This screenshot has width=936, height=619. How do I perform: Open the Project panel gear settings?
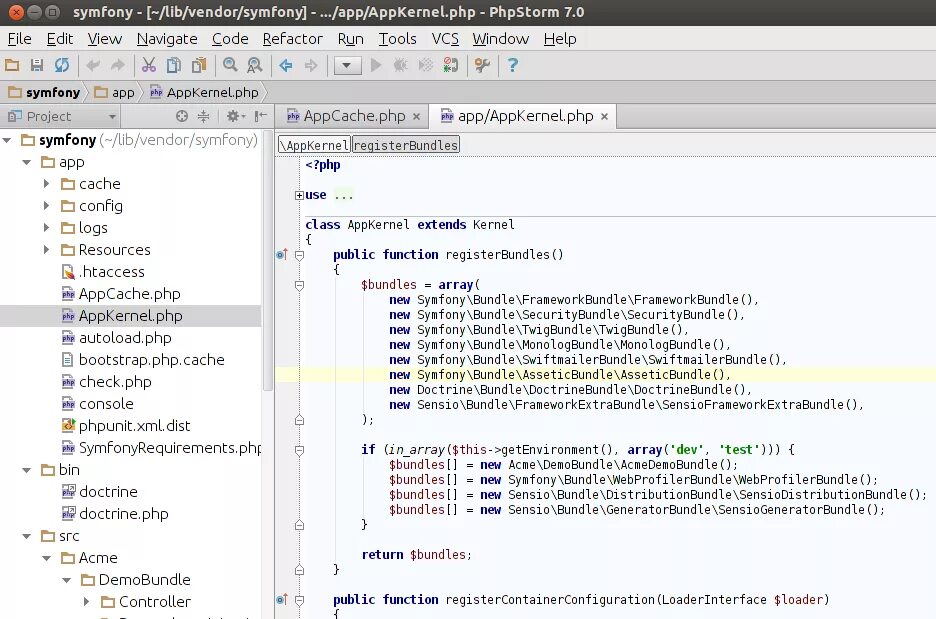(235, 116)
